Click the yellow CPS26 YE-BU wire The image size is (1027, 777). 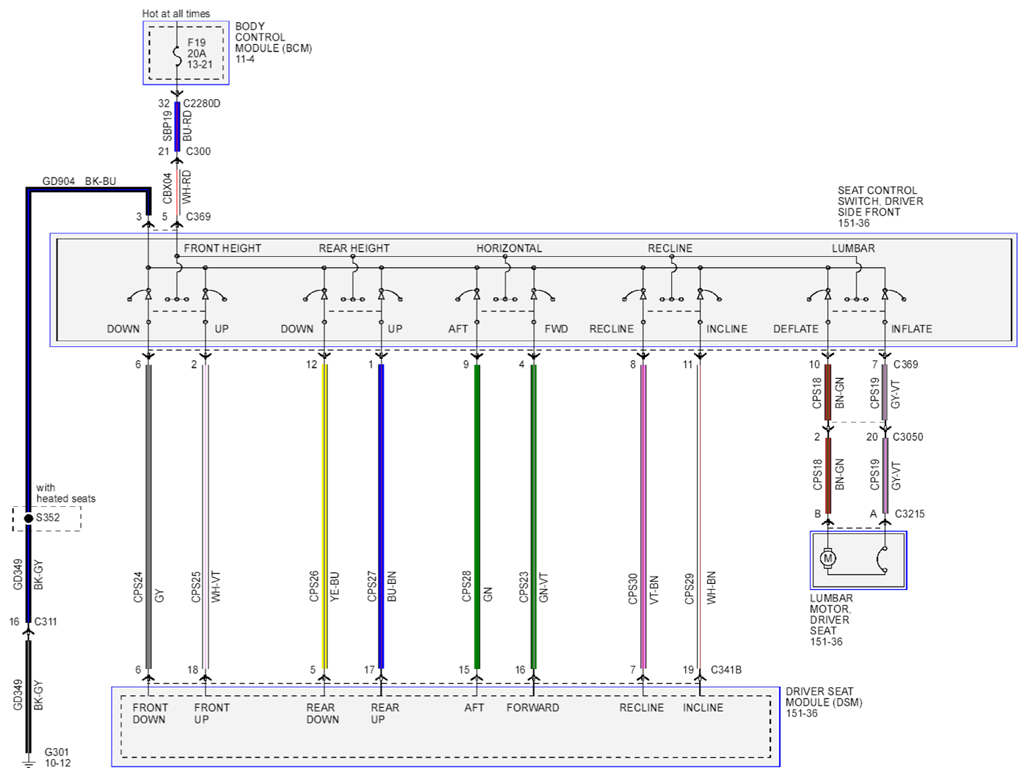pyautogui.click(x=324, y=516)
